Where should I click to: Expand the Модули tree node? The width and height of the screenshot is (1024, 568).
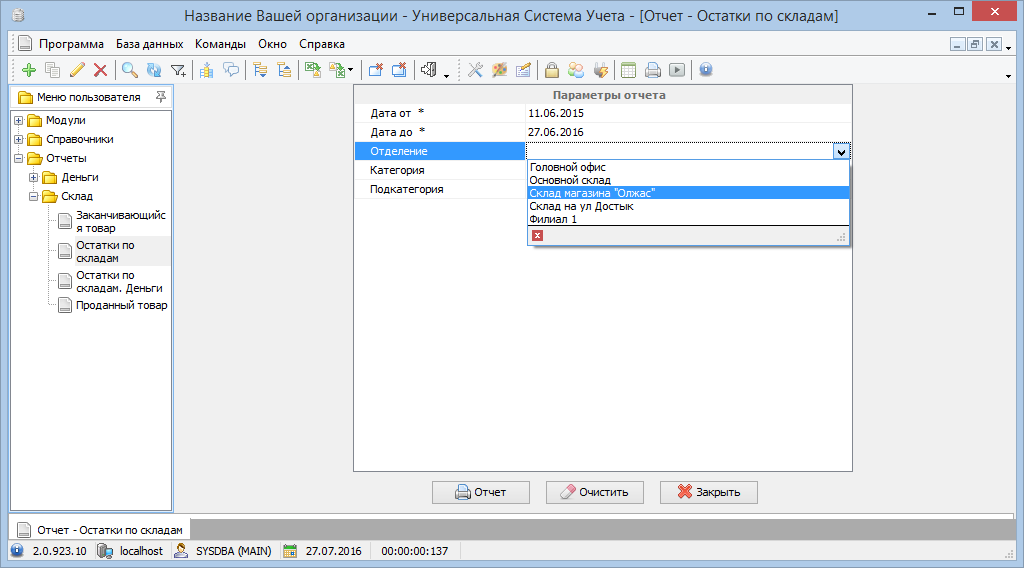point(19,120)
